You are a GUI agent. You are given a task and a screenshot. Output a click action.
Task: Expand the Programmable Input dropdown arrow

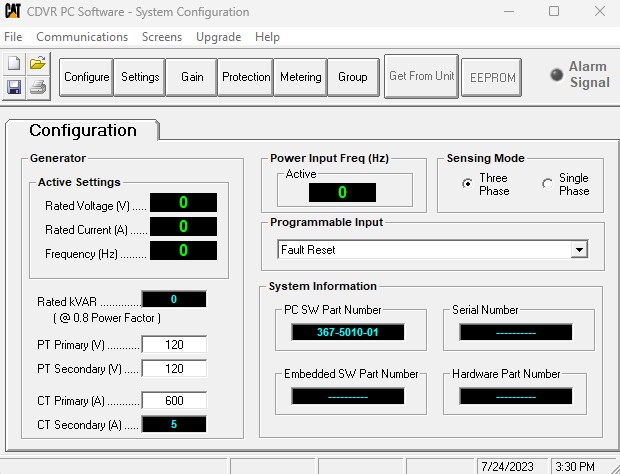(579, 249)
